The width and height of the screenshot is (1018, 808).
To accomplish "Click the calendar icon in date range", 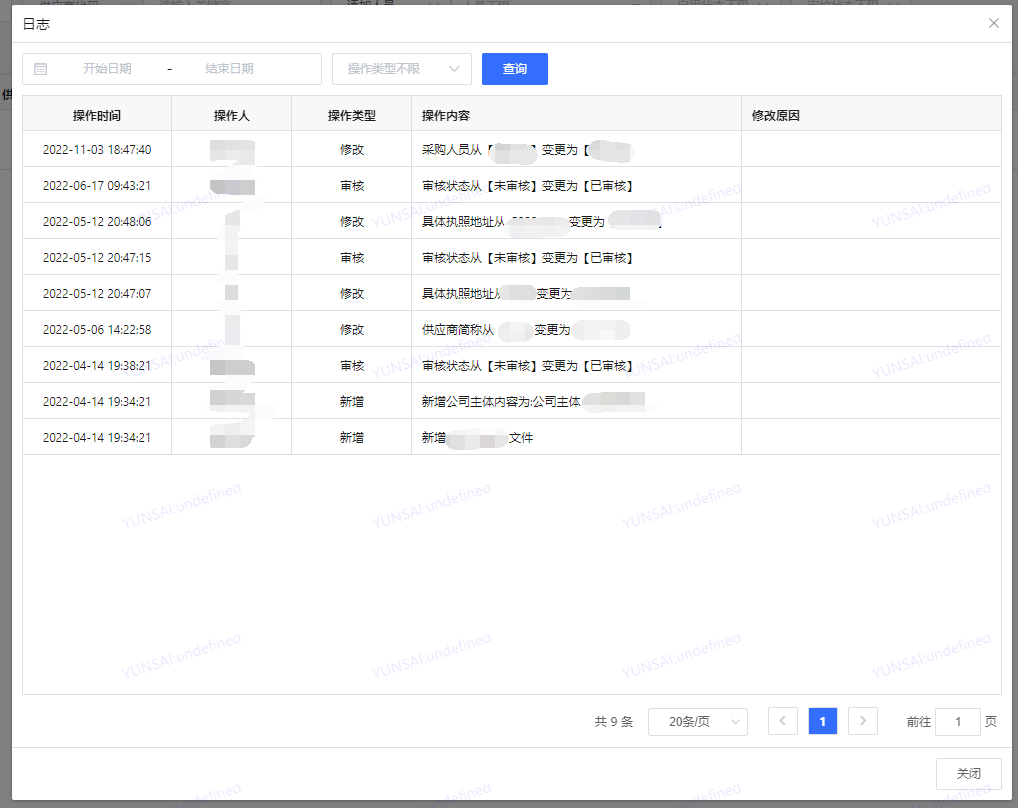I will (x=41, y=69).
